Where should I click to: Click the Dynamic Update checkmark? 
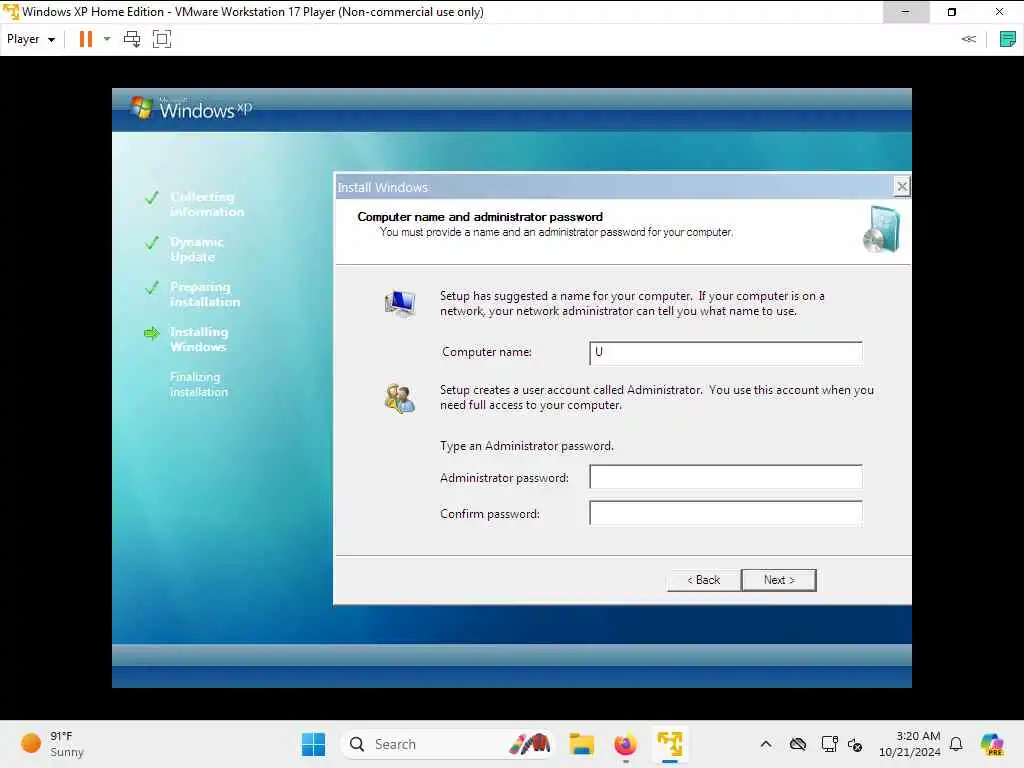pos(152,243)
